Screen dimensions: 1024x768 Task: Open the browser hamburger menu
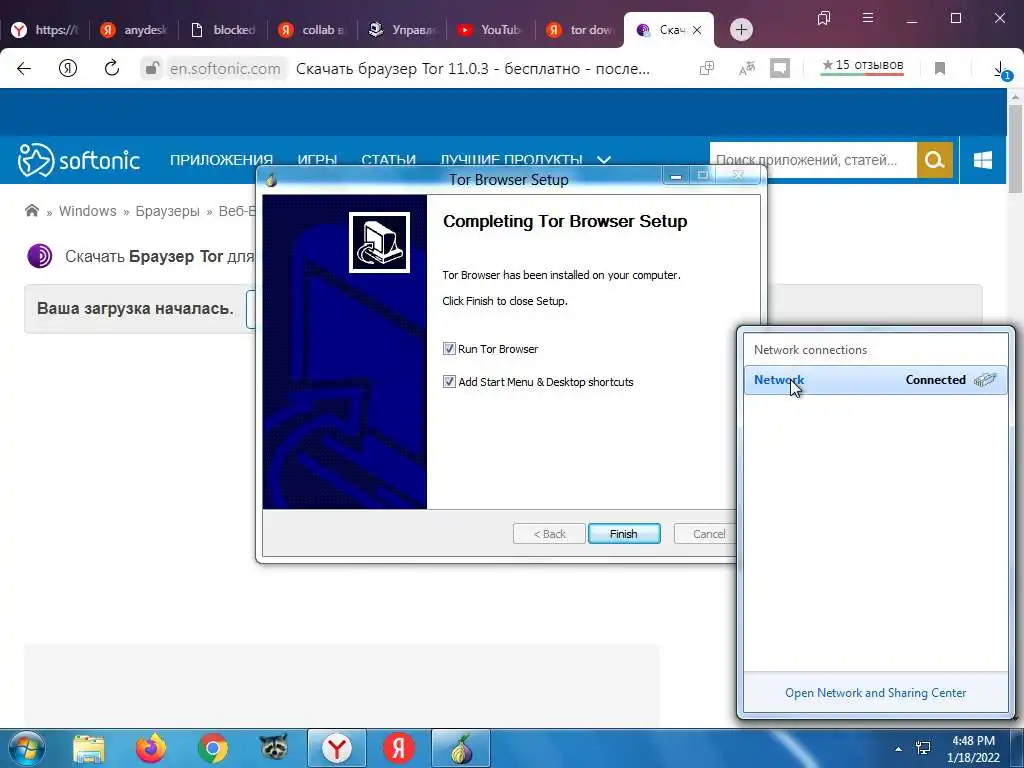[868, 18]
